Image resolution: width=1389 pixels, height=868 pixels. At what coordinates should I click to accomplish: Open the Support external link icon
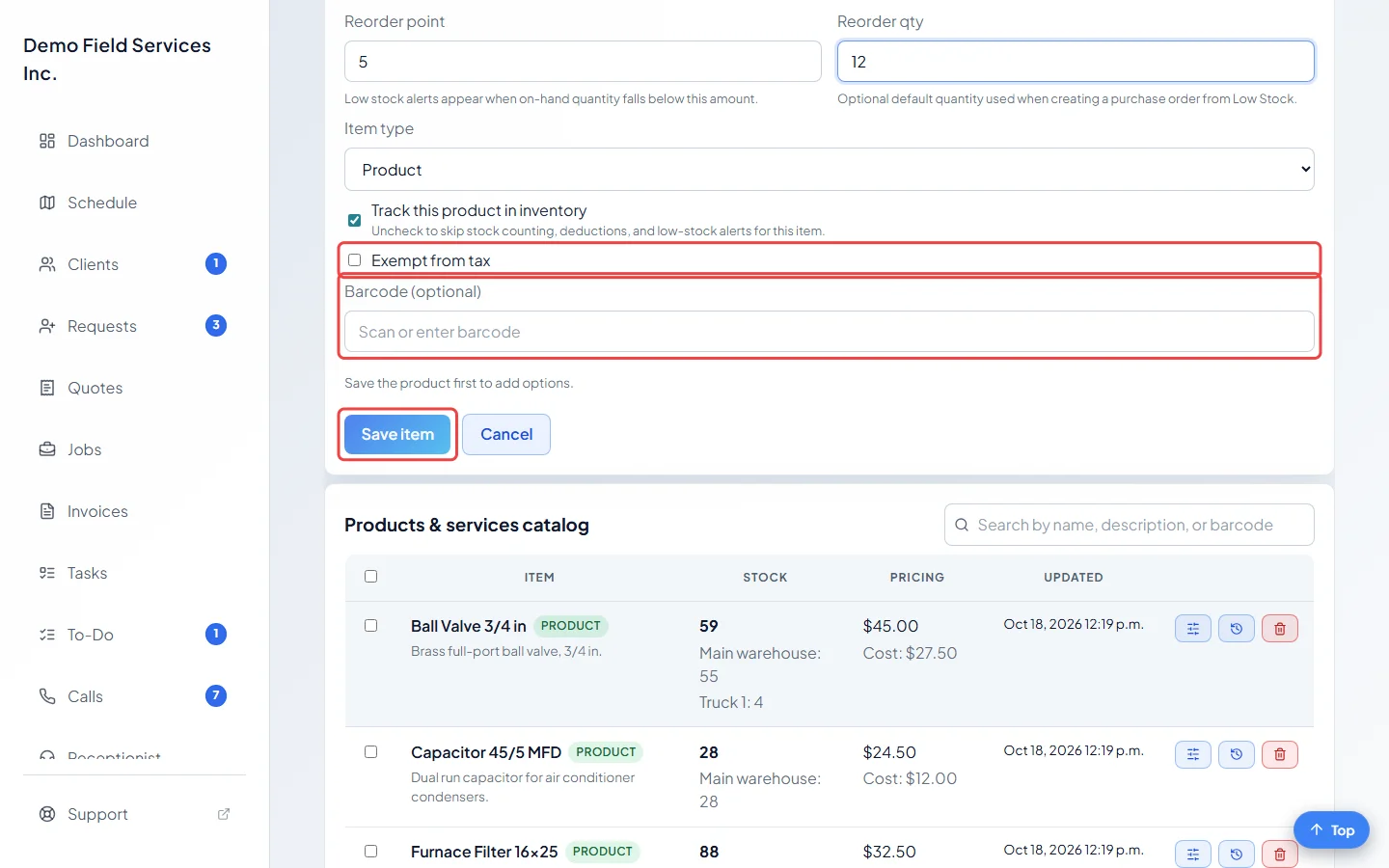[224, 814]
